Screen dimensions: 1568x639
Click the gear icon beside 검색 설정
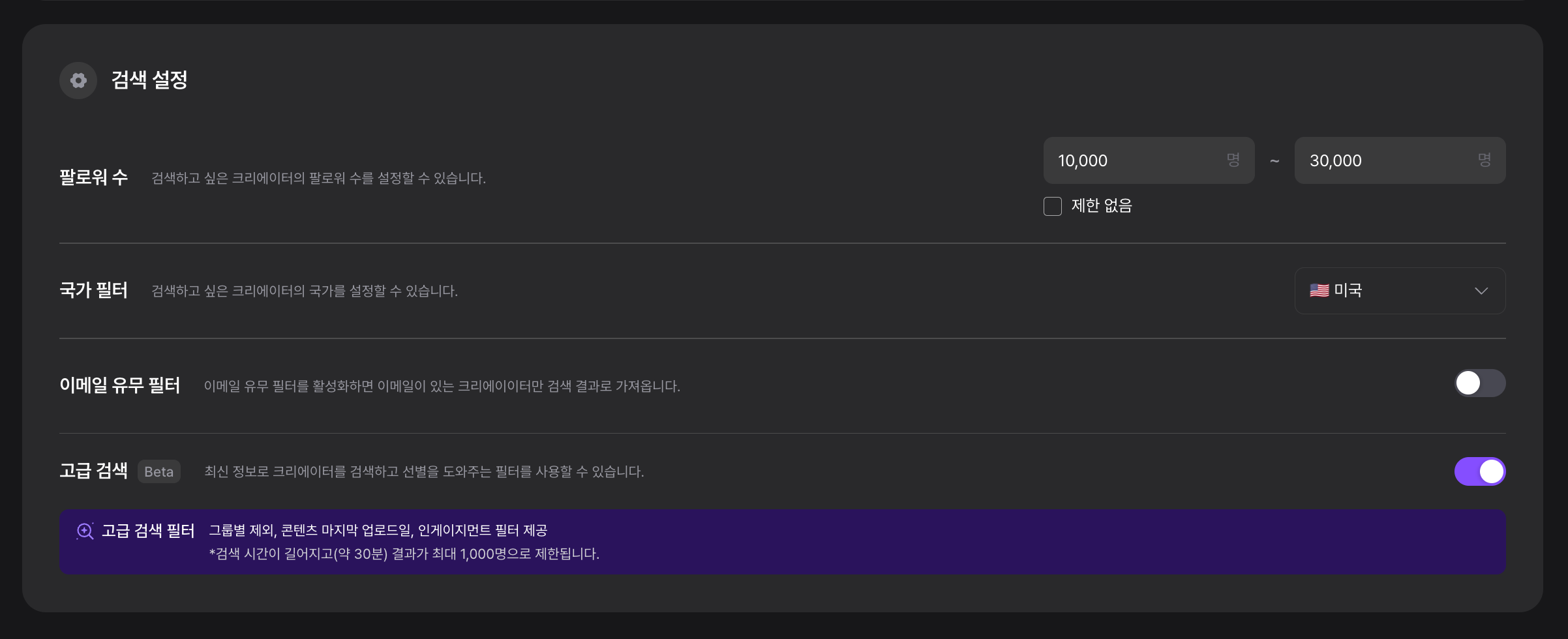[x=78, y=80]
